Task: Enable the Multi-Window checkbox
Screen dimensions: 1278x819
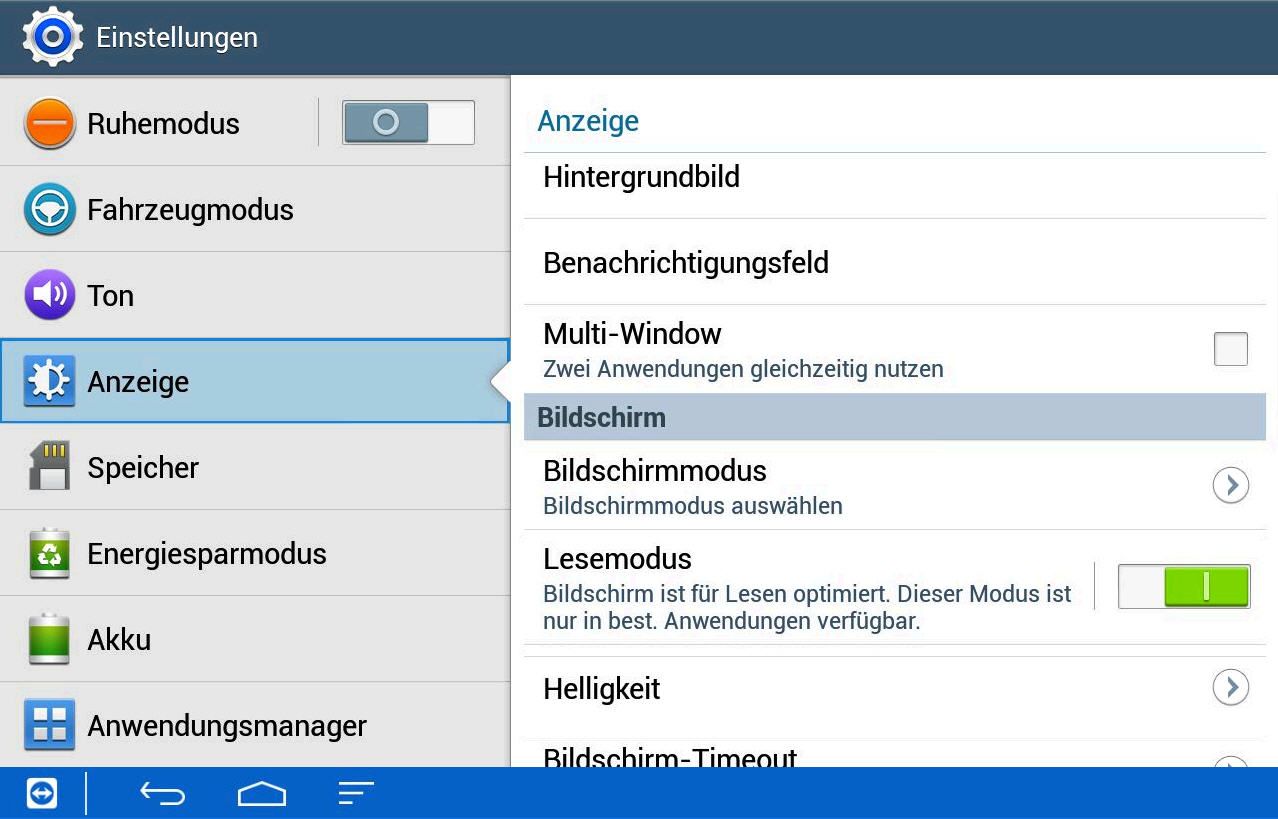Action: [1230, 349]
